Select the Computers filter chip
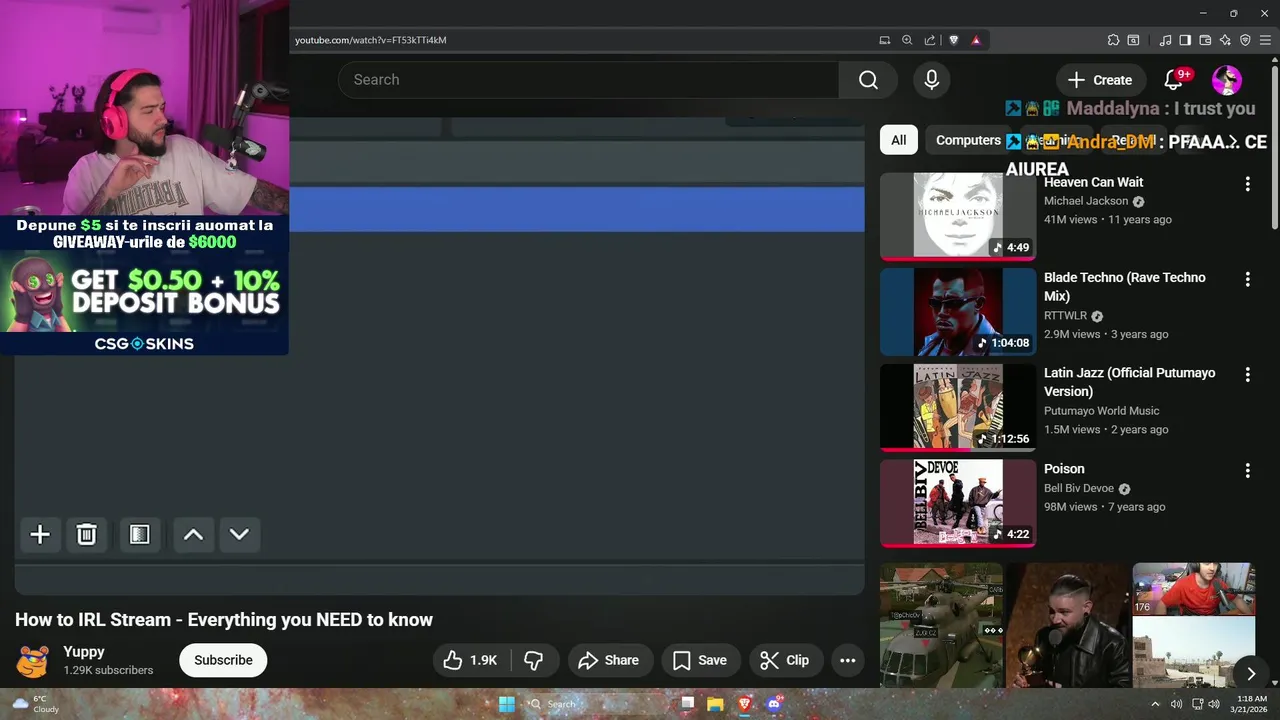The height and width of the screenshot is (720, 1280). [968, 140]
